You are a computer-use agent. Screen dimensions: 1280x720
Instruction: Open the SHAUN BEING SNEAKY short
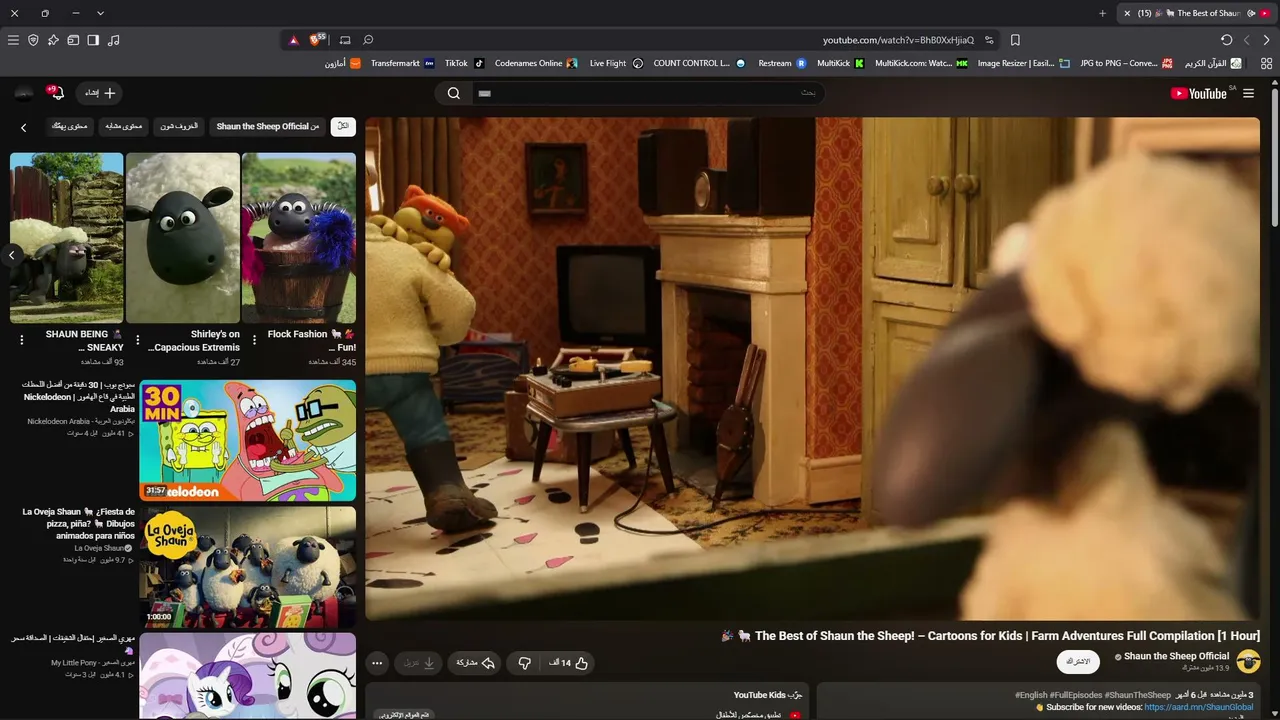(67, 238)
